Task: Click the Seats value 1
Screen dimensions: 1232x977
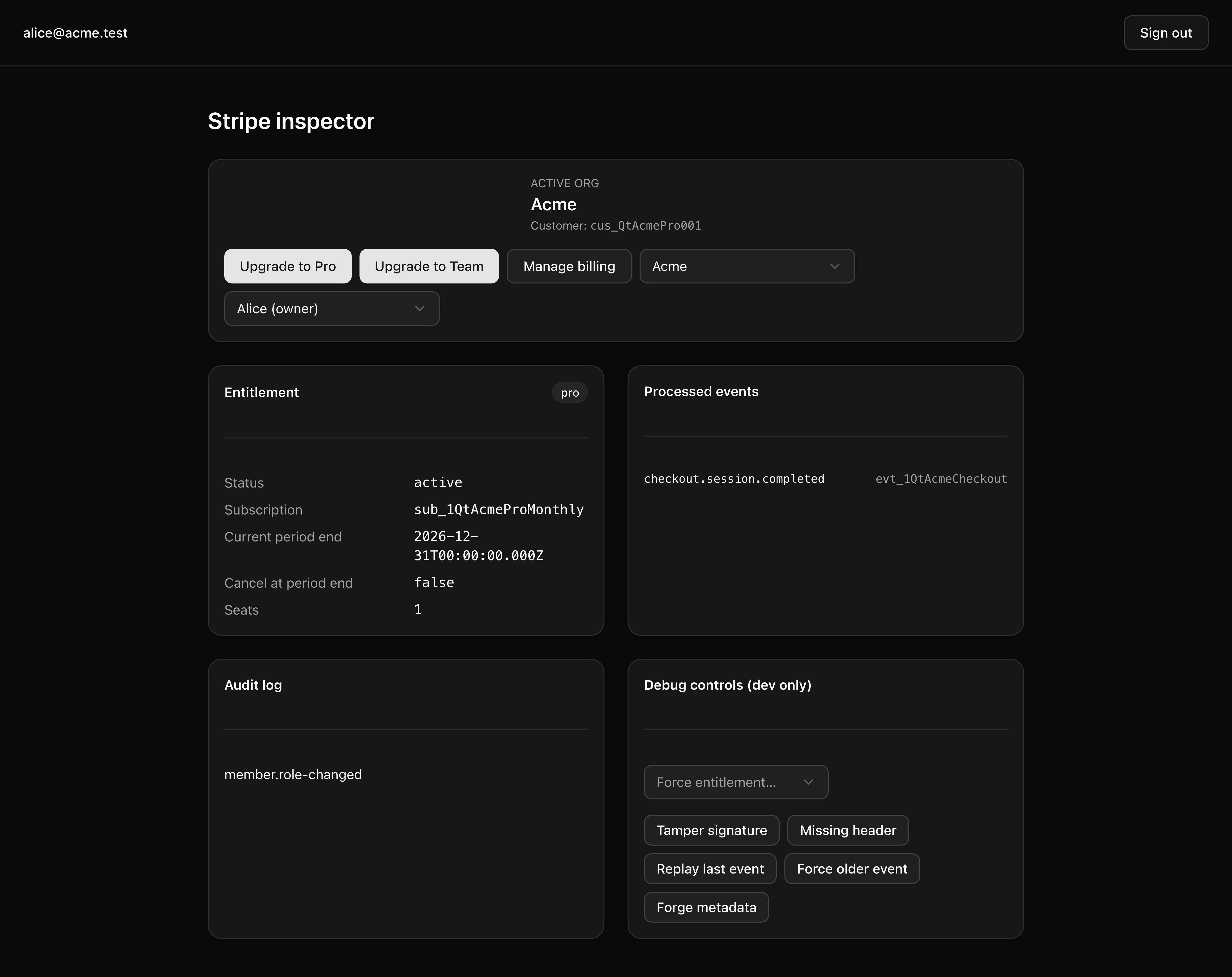Action: pyautogui.click(x=418, y=610)
